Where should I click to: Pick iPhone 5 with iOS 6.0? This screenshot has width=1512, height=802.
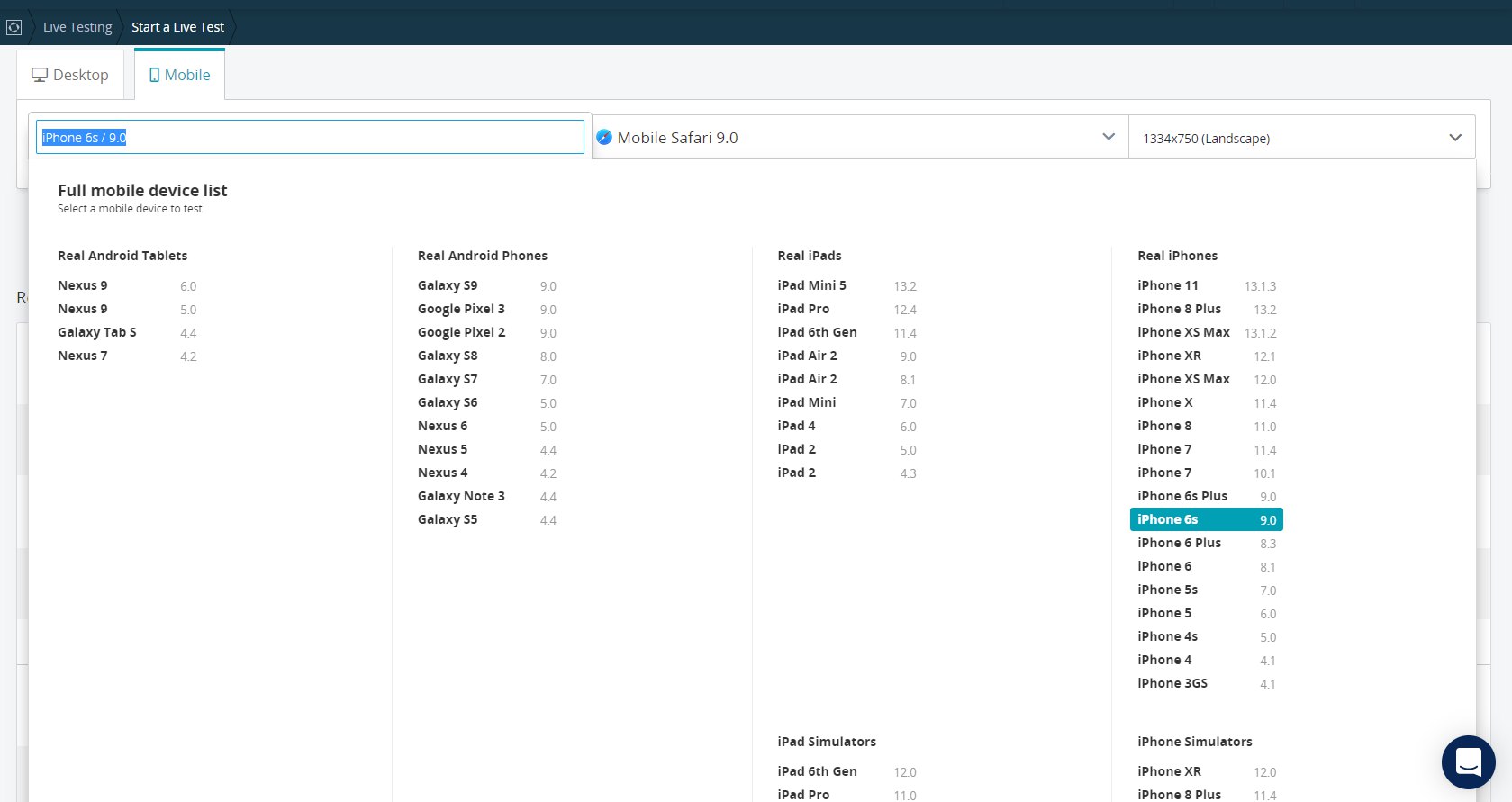click(x=1207, y=613)
